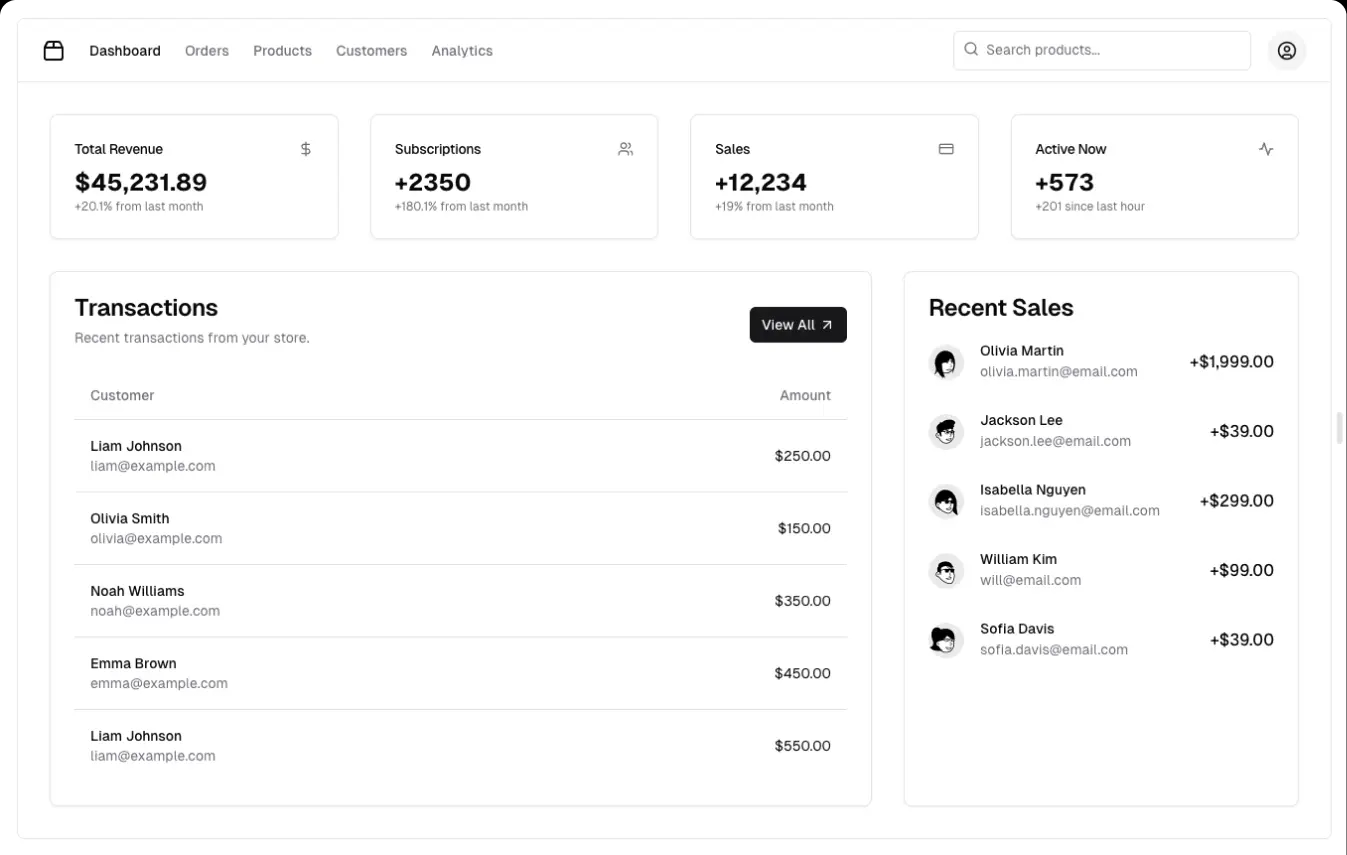Click +180.1% from last month text
This screenshot has height=855, width=1347.
pos(461,207)
